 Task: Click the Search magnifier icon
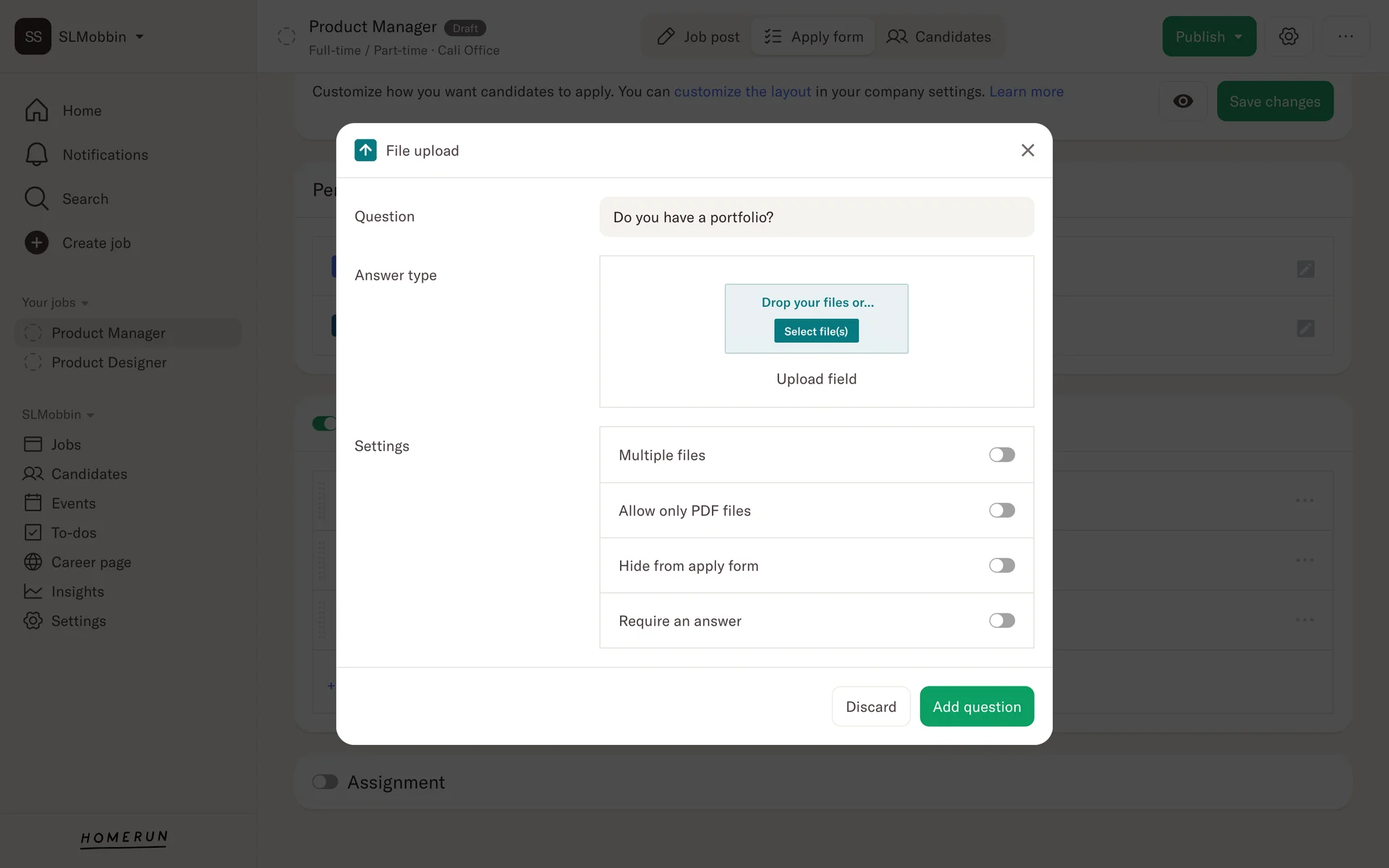[36, 199]
